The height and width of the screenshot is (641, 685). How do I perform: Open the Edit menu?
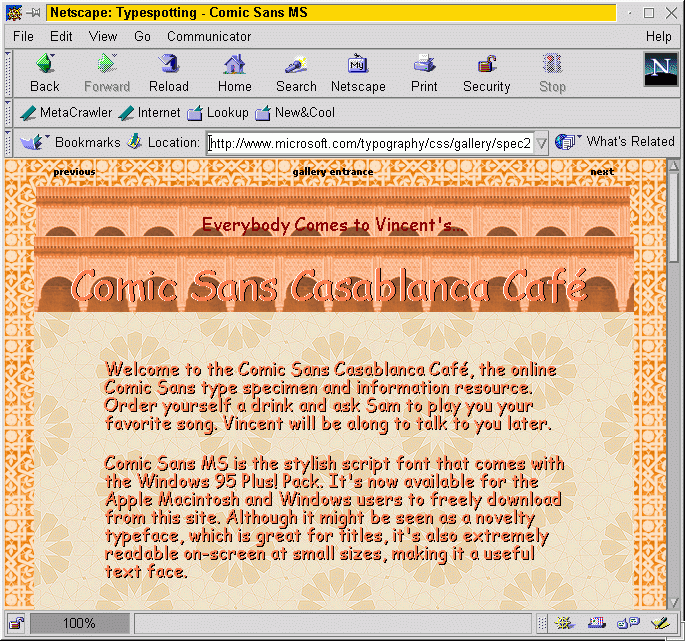tap(61, 36)
